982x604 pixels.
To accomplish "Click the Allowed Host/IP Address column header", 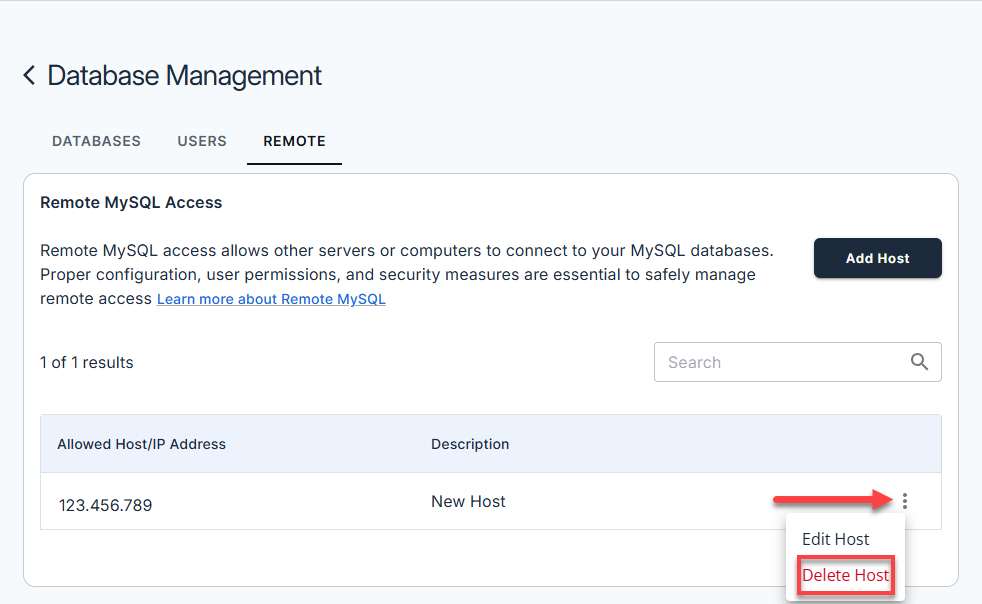I will tap(142, 444).
